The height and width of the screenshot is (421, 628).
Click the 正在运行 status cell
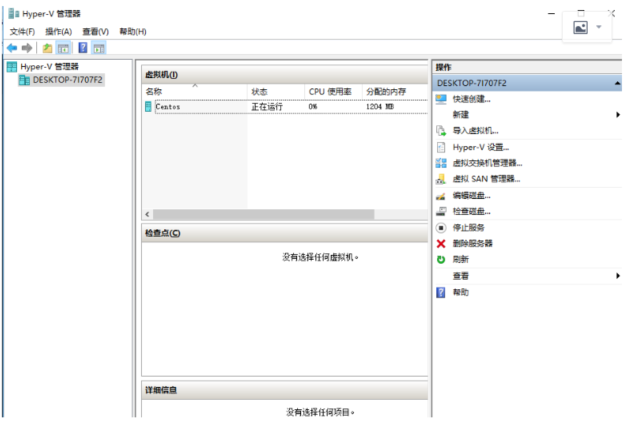[267, 107]
